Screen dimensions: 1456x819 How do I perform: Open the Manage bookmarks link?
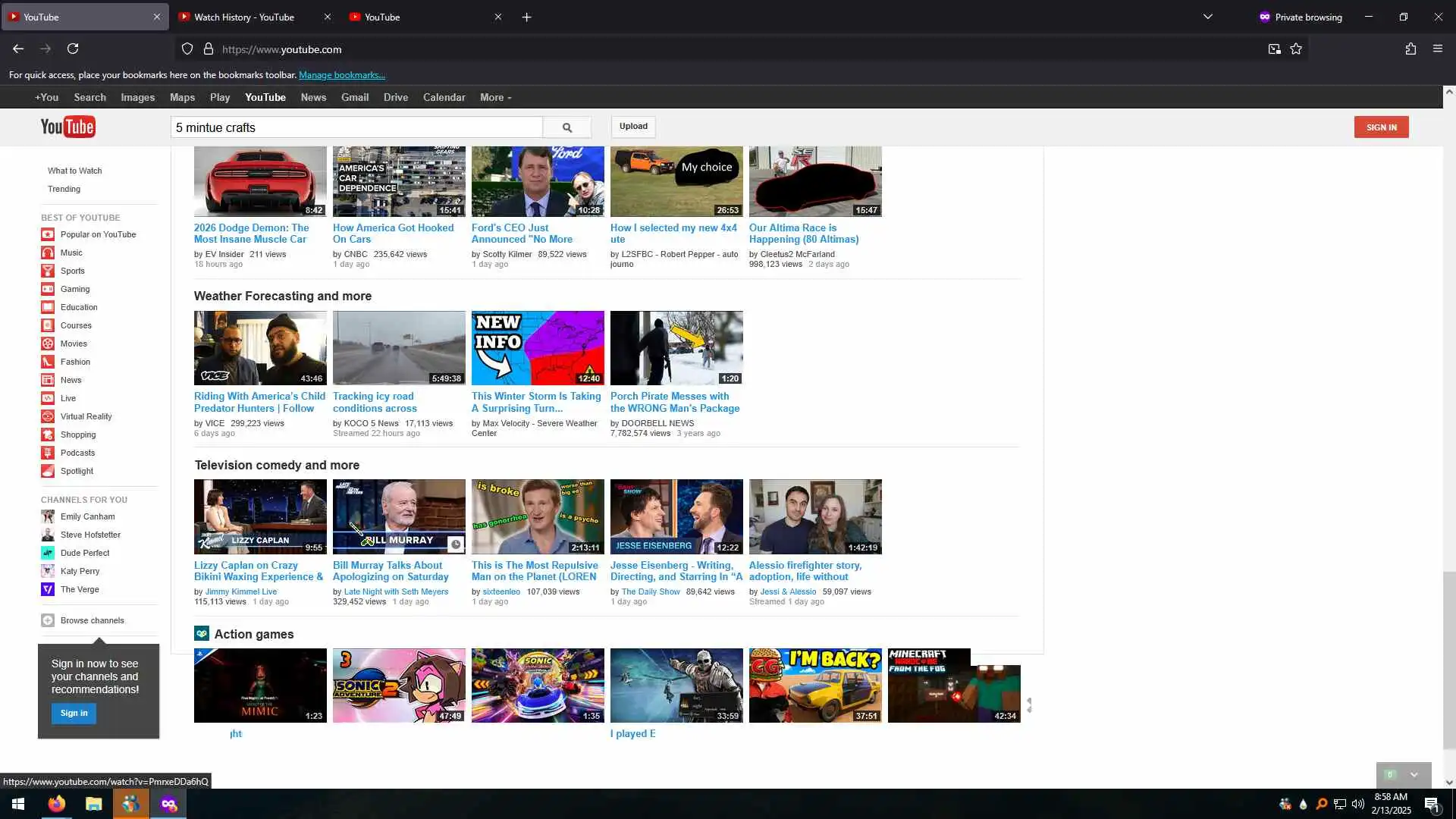coord(341,75)
